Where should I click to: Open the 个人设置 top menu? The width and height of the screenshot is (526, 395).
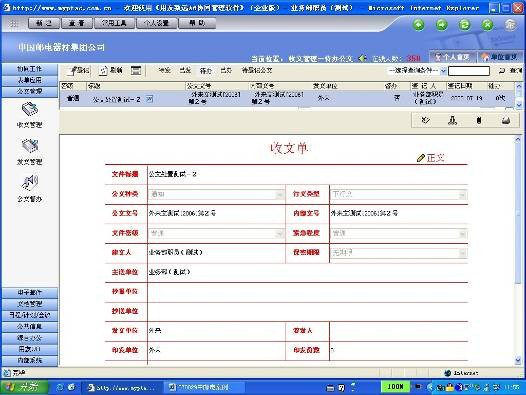pos(156,23)
